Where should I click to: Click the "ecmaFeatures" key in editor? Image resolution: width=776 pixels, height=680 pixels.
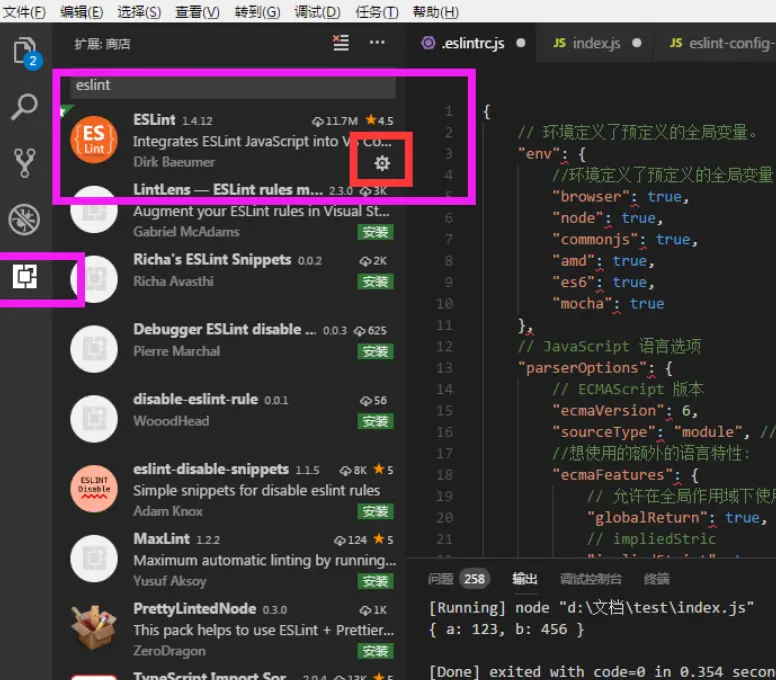pyautogui.click(x=612, y=475)
